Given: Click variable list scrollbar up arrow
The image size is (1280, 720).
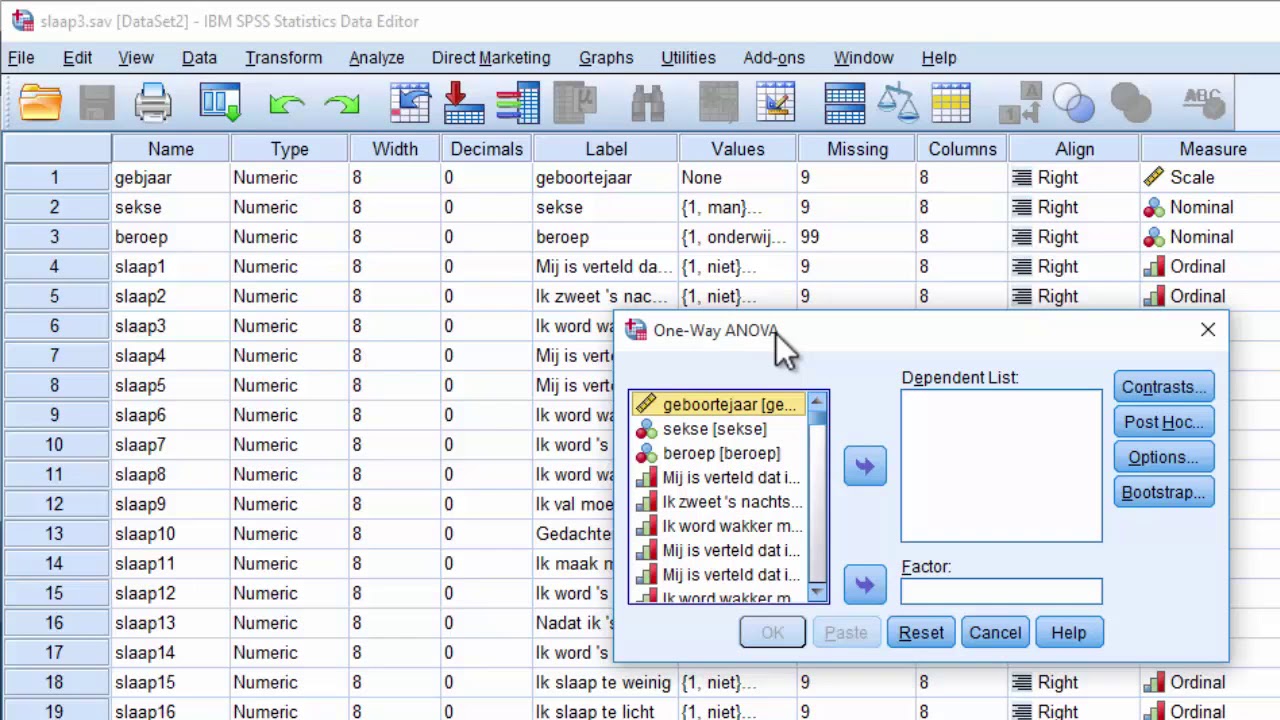Looking at the screenshot, I should 818,402.
